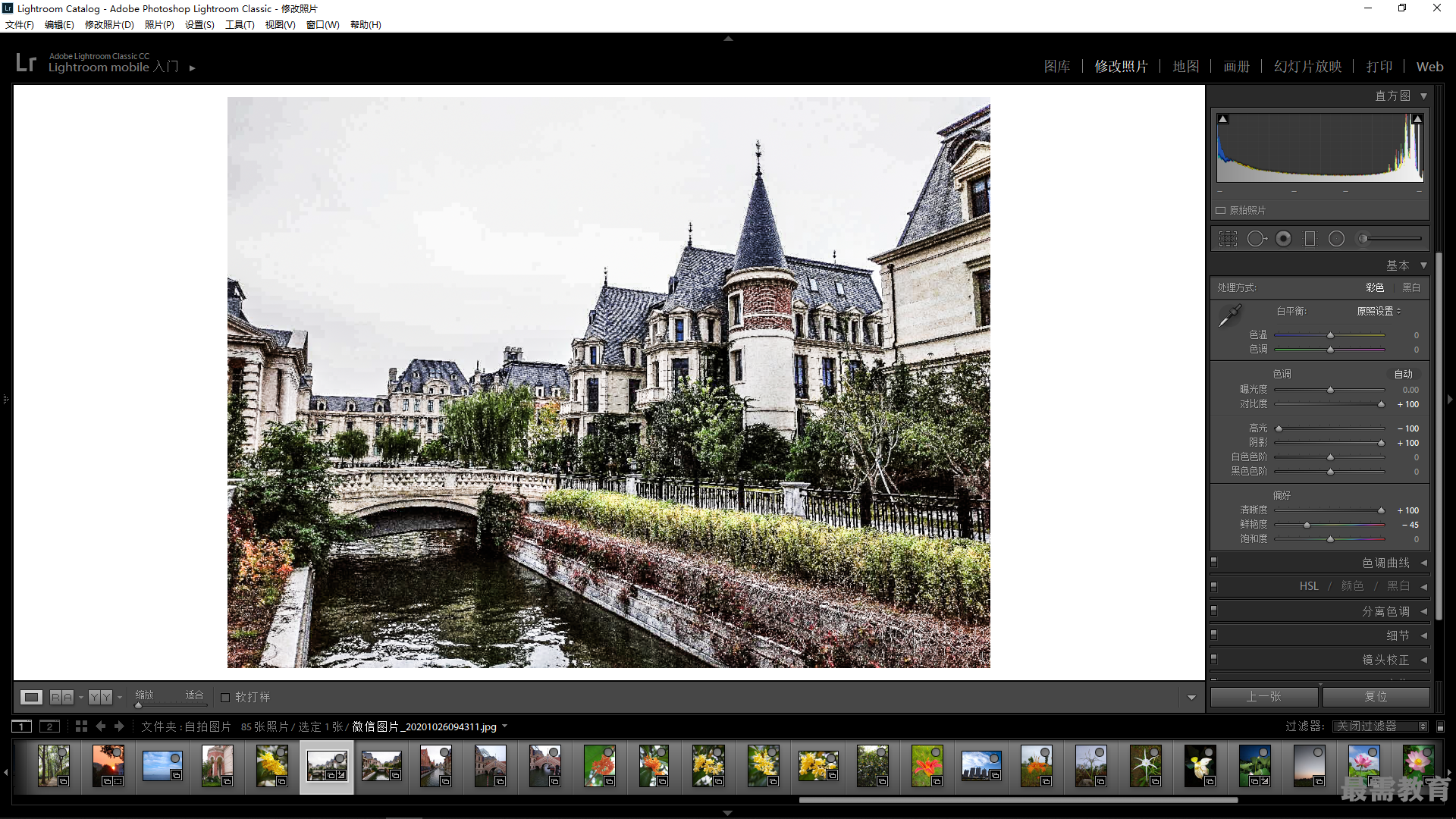
Task: Expand the 细节 detail panel
Action: click(1423, 635)
